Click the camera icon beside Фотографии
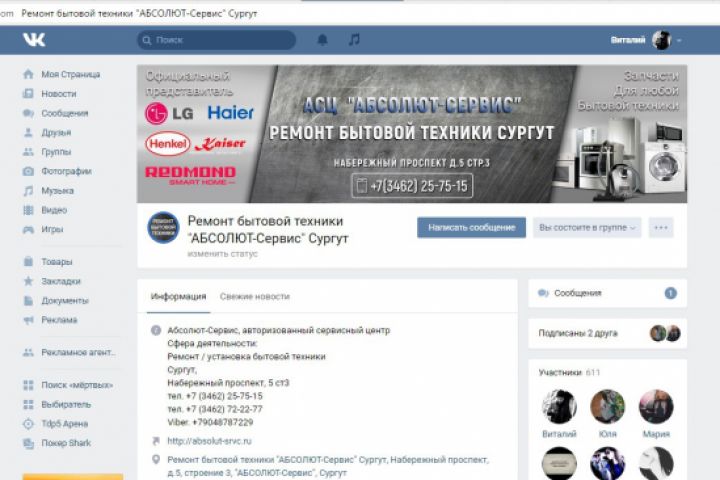The height and width of the screenshot is (480, 720). (x=28, y=171)
